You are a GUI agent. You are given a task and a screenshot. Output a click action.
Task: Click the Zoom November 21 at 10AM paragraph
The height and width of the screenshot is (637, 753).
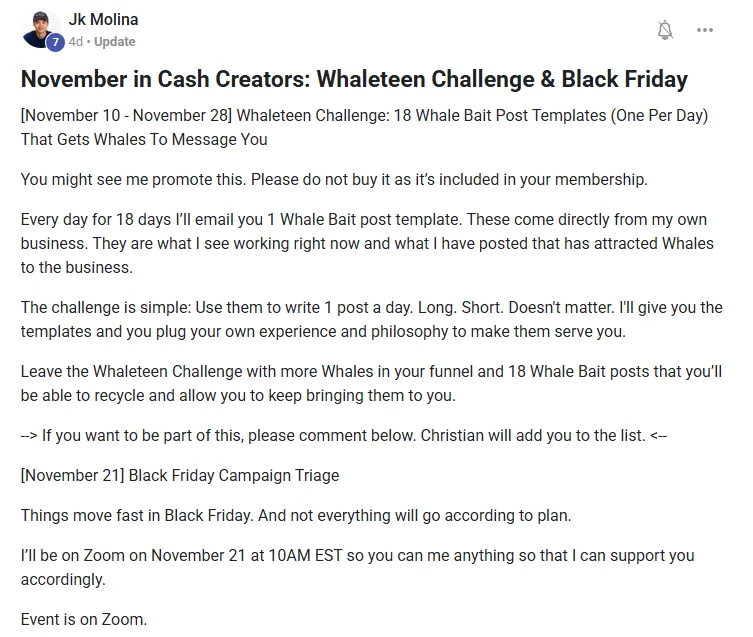tap(357, 567)
